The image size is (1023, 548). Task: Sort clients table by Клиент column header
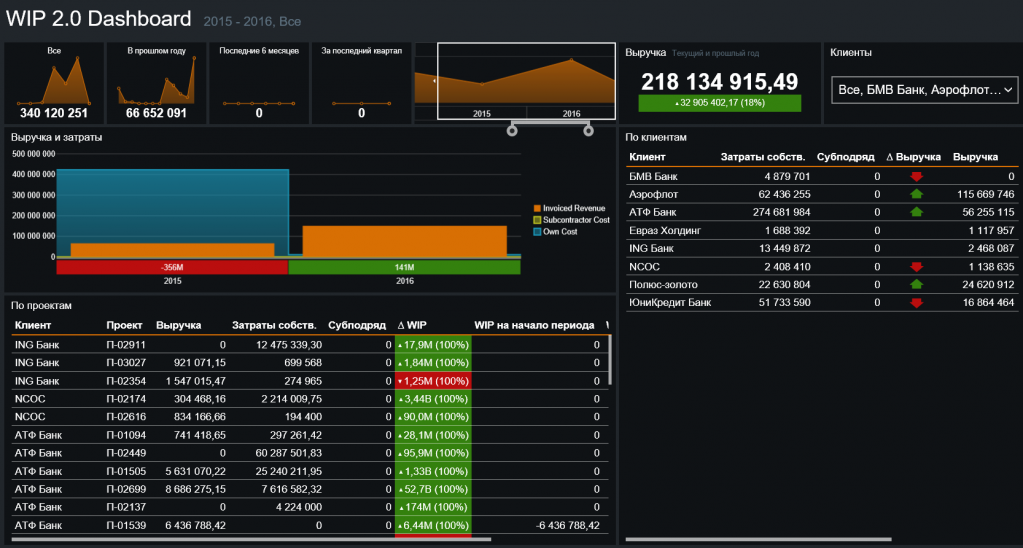click(647, 157)
